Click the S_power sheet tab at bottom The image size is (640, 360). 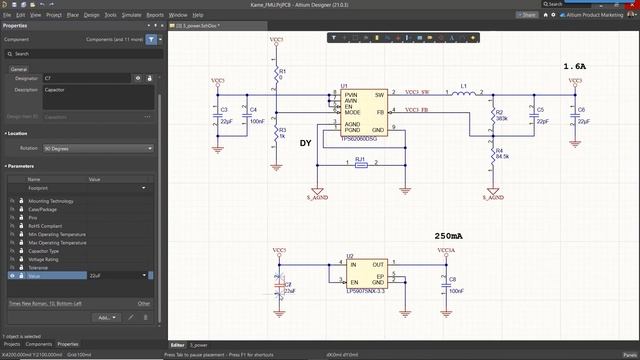(x=199, y=345)
